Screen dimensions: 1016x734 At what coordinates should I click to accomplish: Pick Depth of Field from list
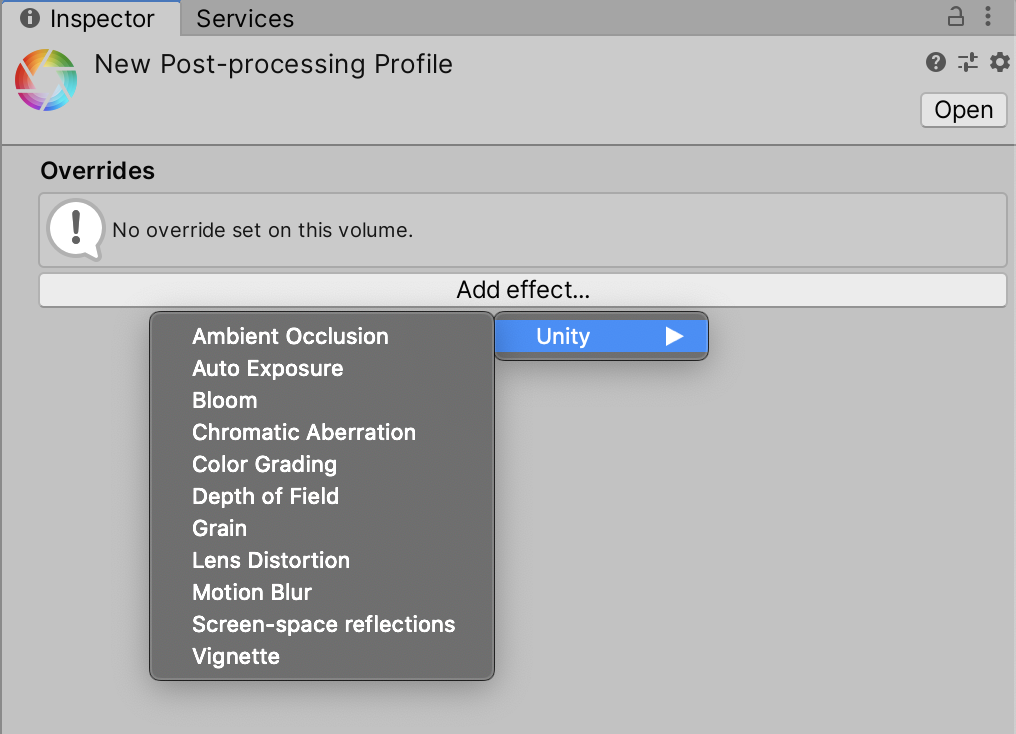(265, 496)
